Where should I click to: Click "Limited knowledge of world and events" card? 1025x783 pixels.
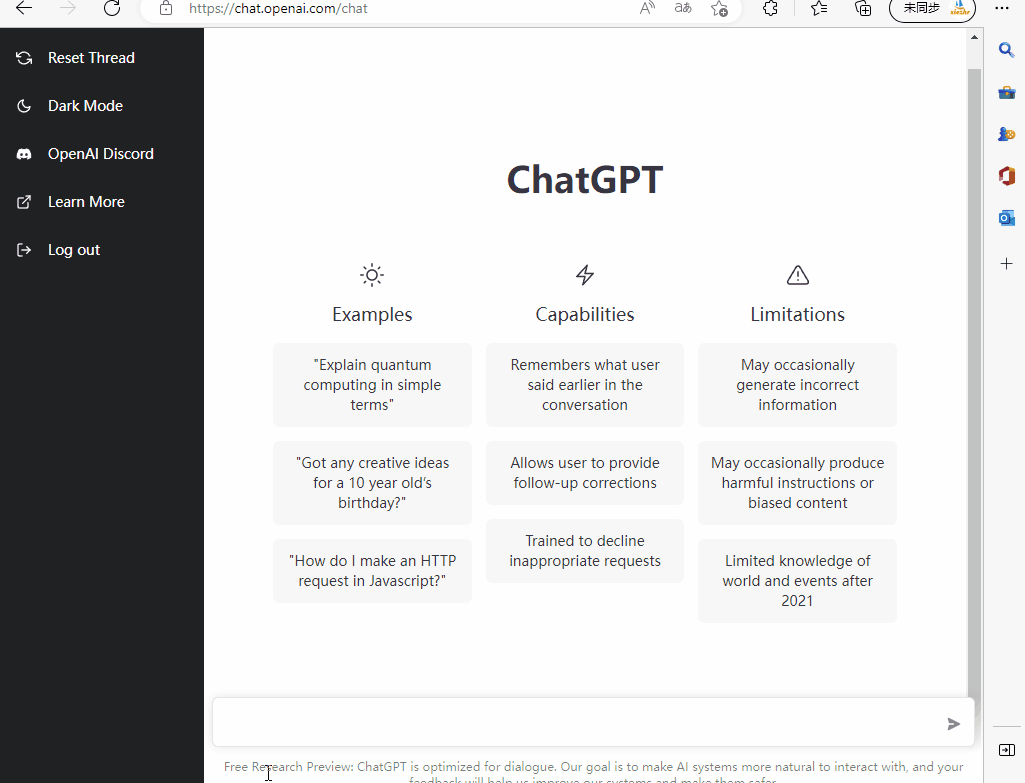798,581
